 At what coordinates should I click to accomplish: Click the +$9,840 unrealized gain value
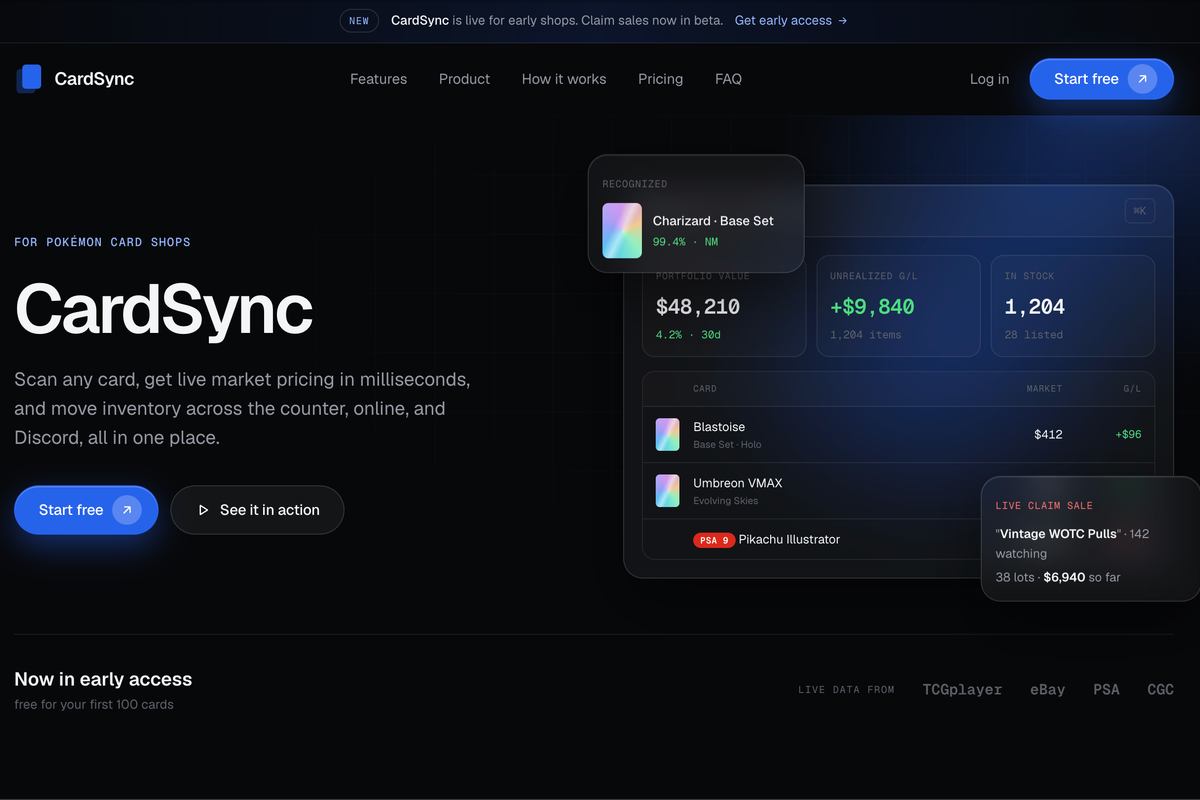pyautogui.click(x=872, y=306)
